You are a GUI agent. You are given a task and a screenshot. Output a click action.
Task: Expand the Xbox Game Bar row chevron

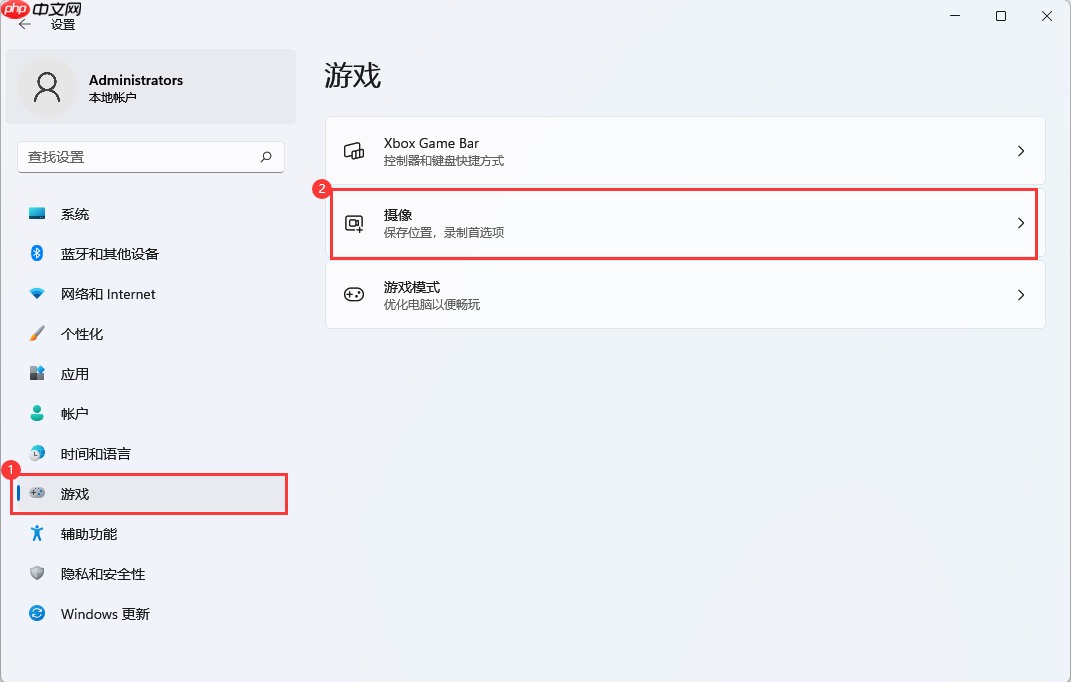1020,150
